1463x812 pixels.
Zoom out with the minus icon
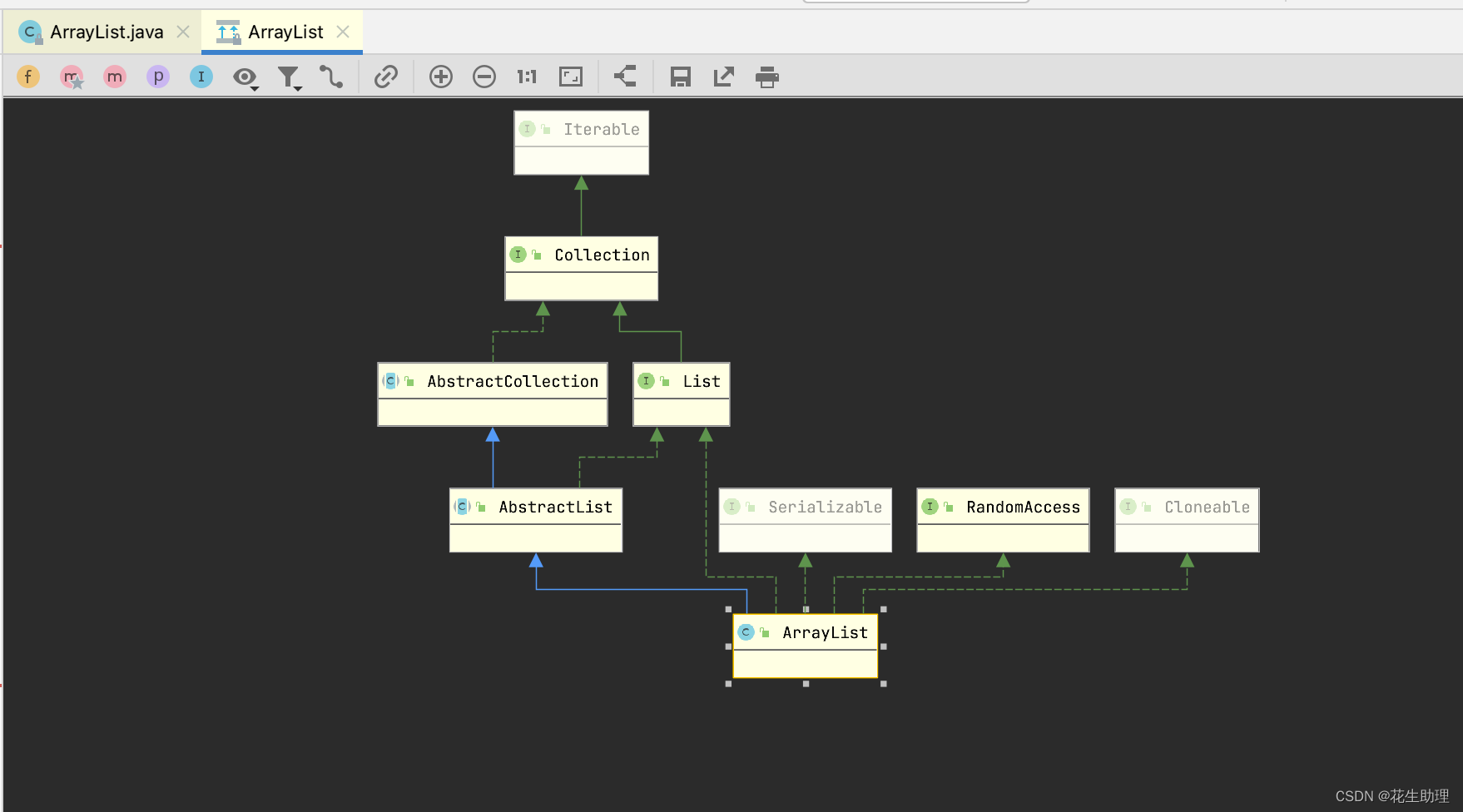point(484,77)
